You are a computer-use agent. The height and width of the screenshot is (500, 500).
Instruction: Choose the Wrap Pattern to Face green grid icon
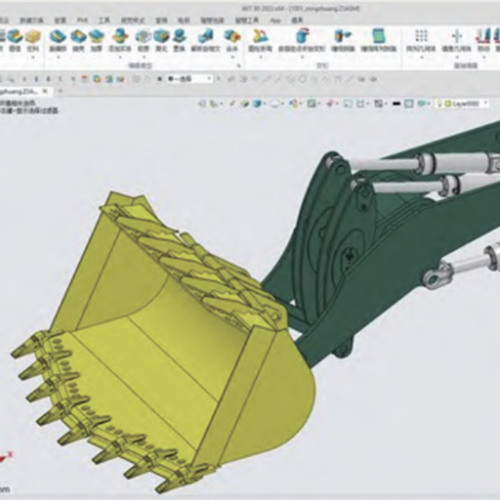pos(378,36)
